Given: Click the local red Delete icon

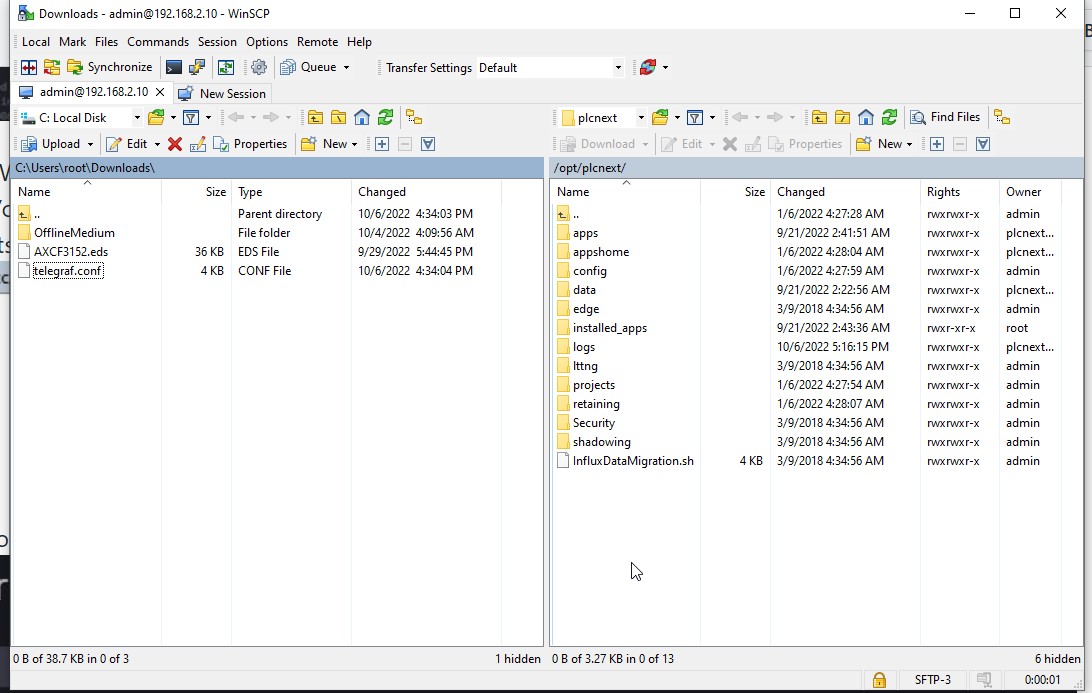Looking at the screenshot, I should coord(175,144).
